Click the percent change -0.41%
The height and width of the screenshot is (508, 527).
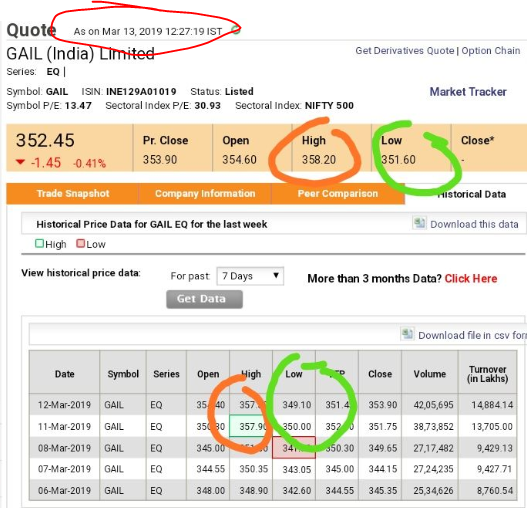(89, 163)
